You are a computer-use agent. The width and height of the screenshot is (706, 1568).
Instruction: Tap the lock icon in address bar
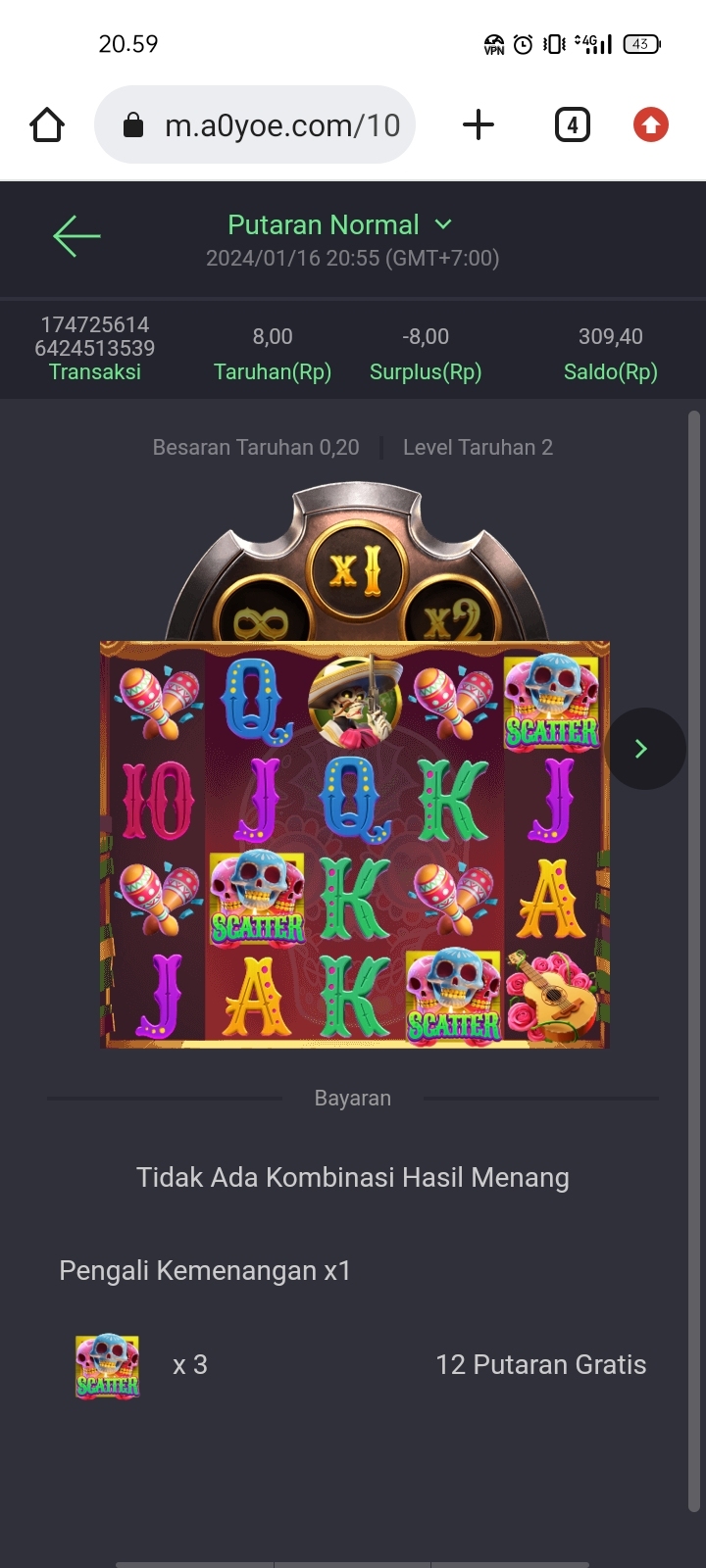point(133,125)
